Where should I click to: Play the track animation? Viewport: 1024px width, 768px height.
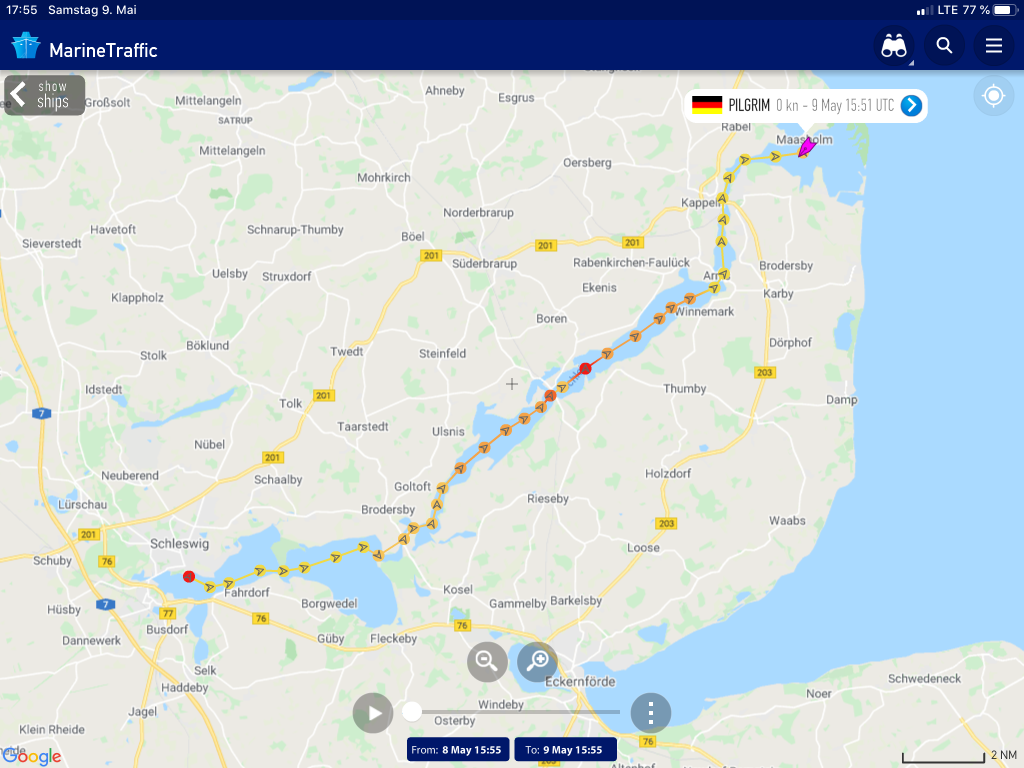pyautogui.click(x=373, y=712)
